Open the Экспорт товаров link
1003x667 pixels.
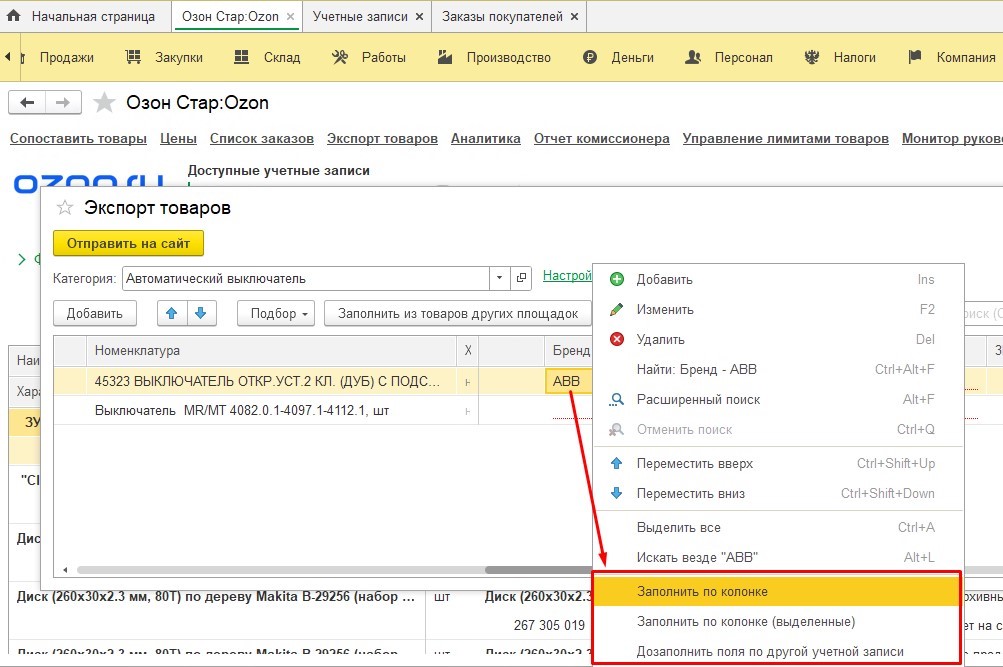382,138
